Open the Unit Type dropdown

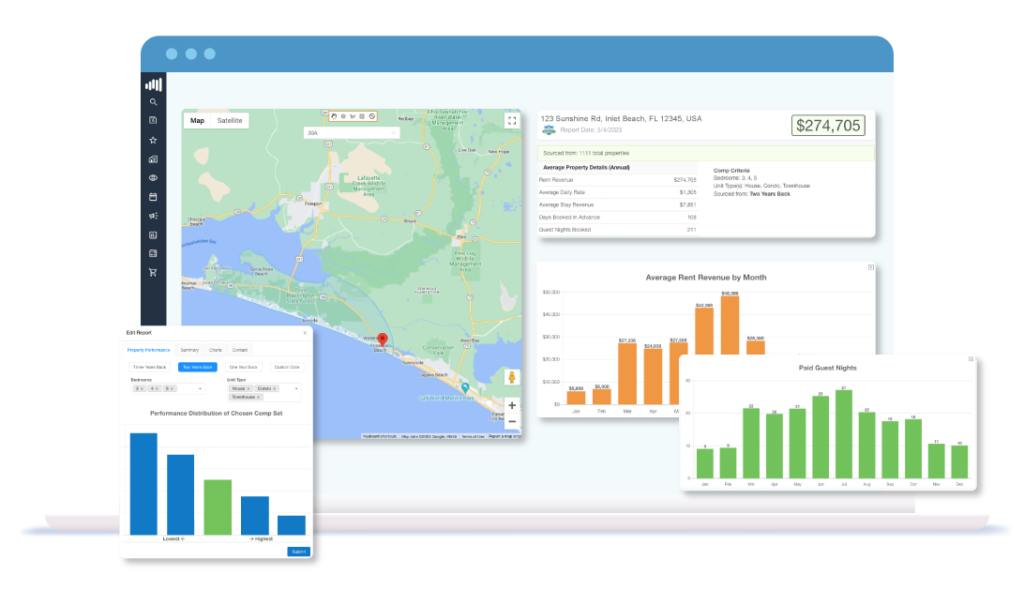296,388
